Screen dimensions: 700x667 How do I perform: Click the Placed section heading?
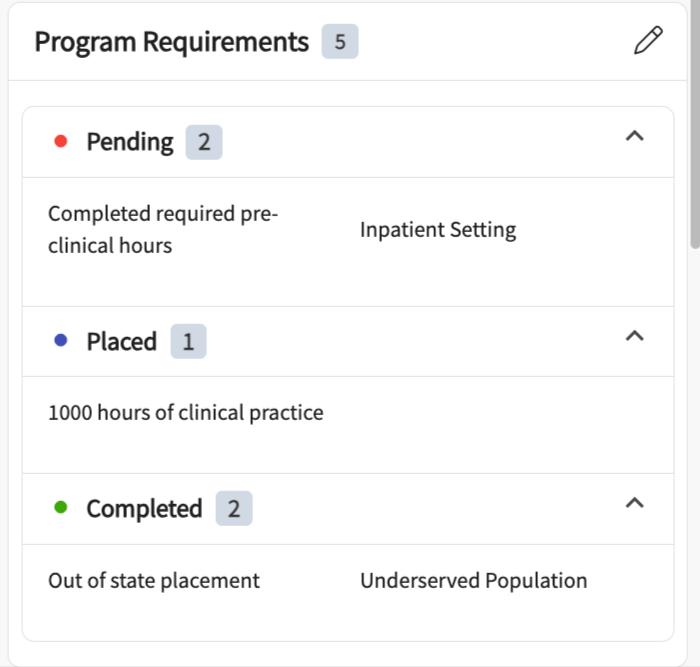pos(121,342)
